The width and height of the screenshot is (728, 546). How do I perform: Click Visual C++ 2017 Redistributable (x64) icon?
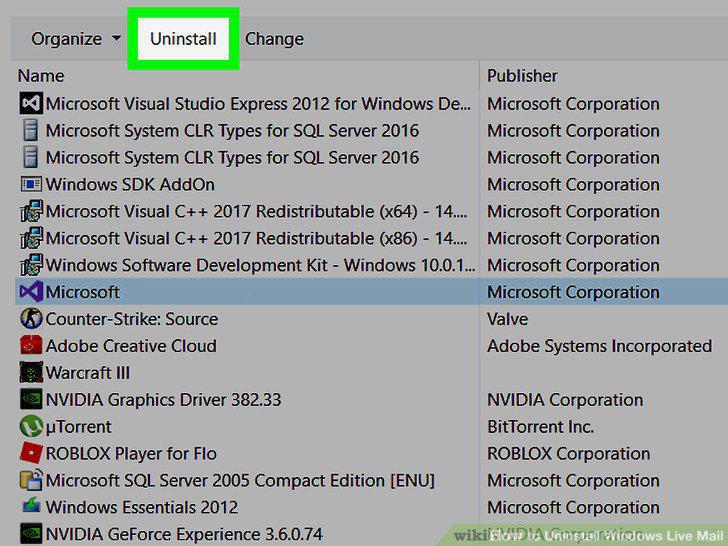[32, 211]
